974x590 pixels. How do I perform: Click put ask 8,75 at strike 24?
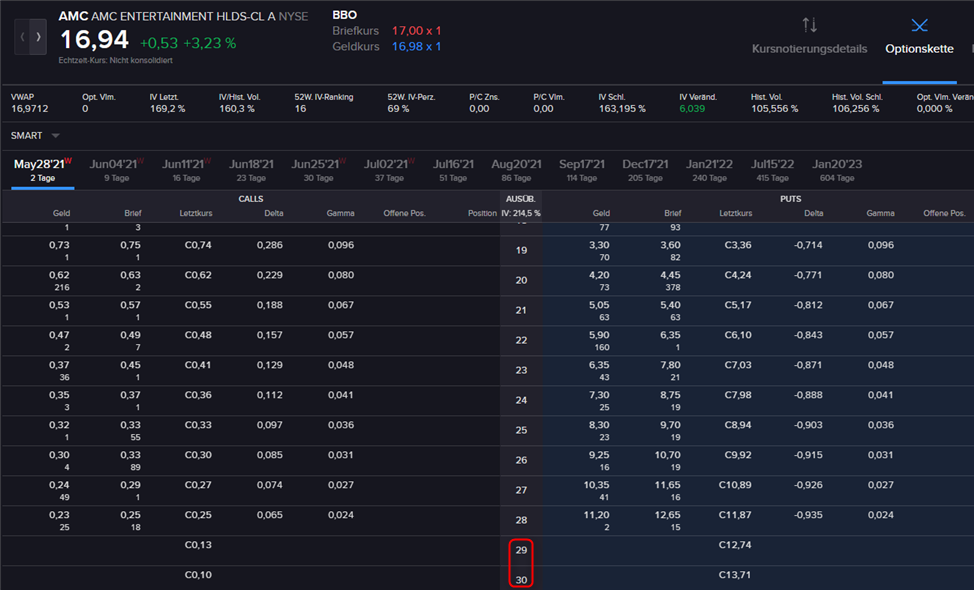pos(670,395)
